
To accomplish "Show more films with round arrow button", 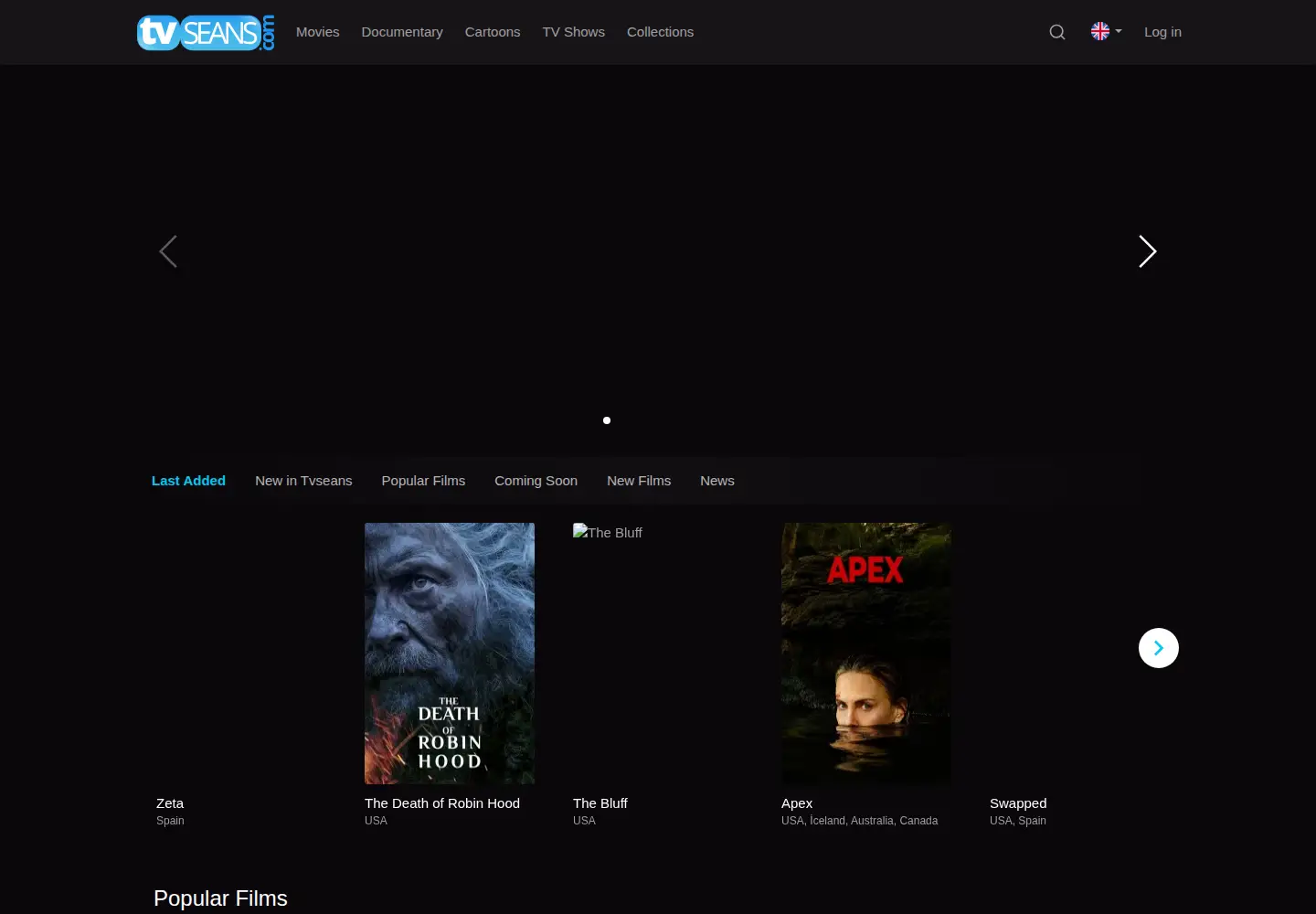I will tap(1159, 648).
